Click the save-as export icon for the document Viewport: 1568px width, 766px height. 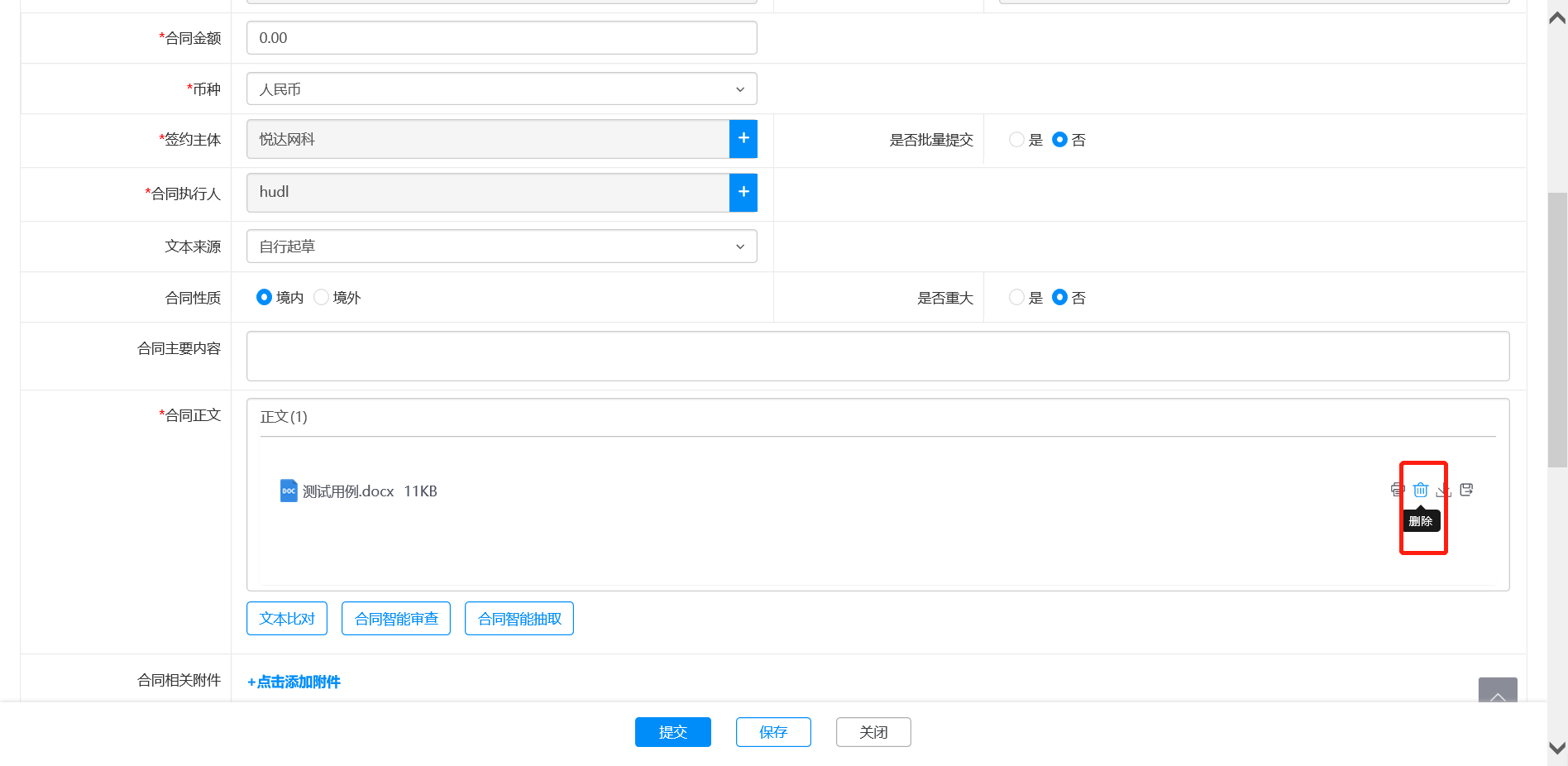(x=1466, y=490)
